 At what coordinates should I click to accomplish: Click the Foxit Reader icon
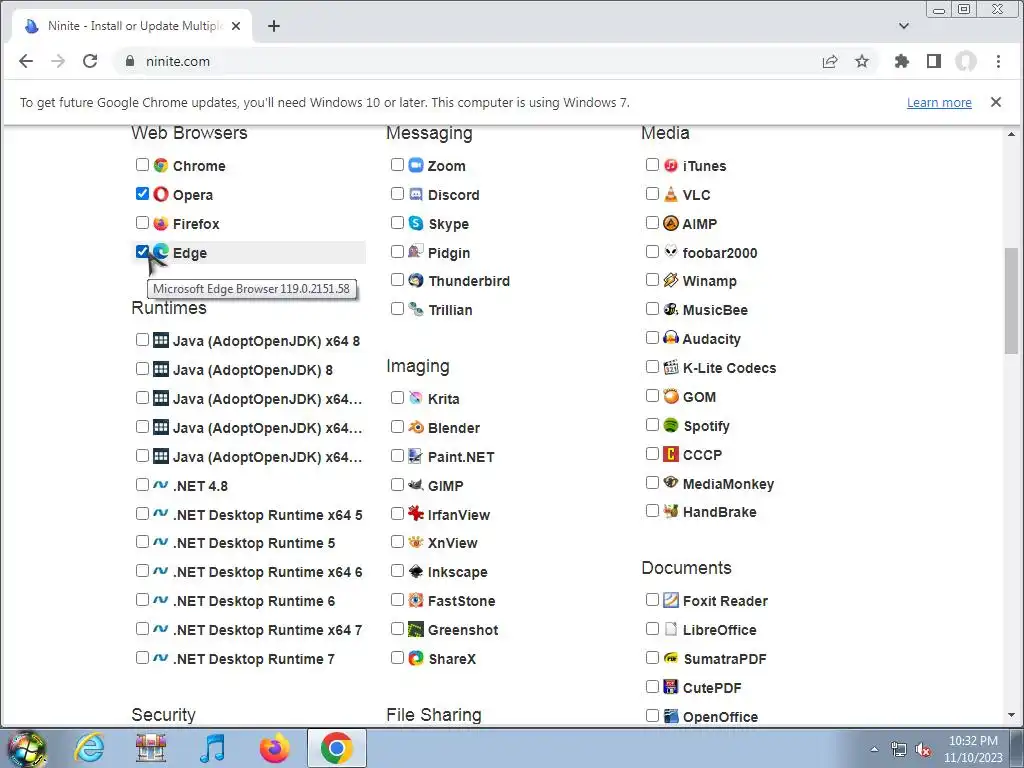[x=671, y=600]
